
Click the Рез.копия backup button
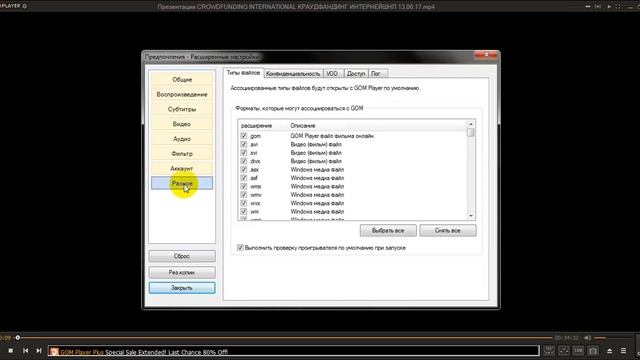182,272
